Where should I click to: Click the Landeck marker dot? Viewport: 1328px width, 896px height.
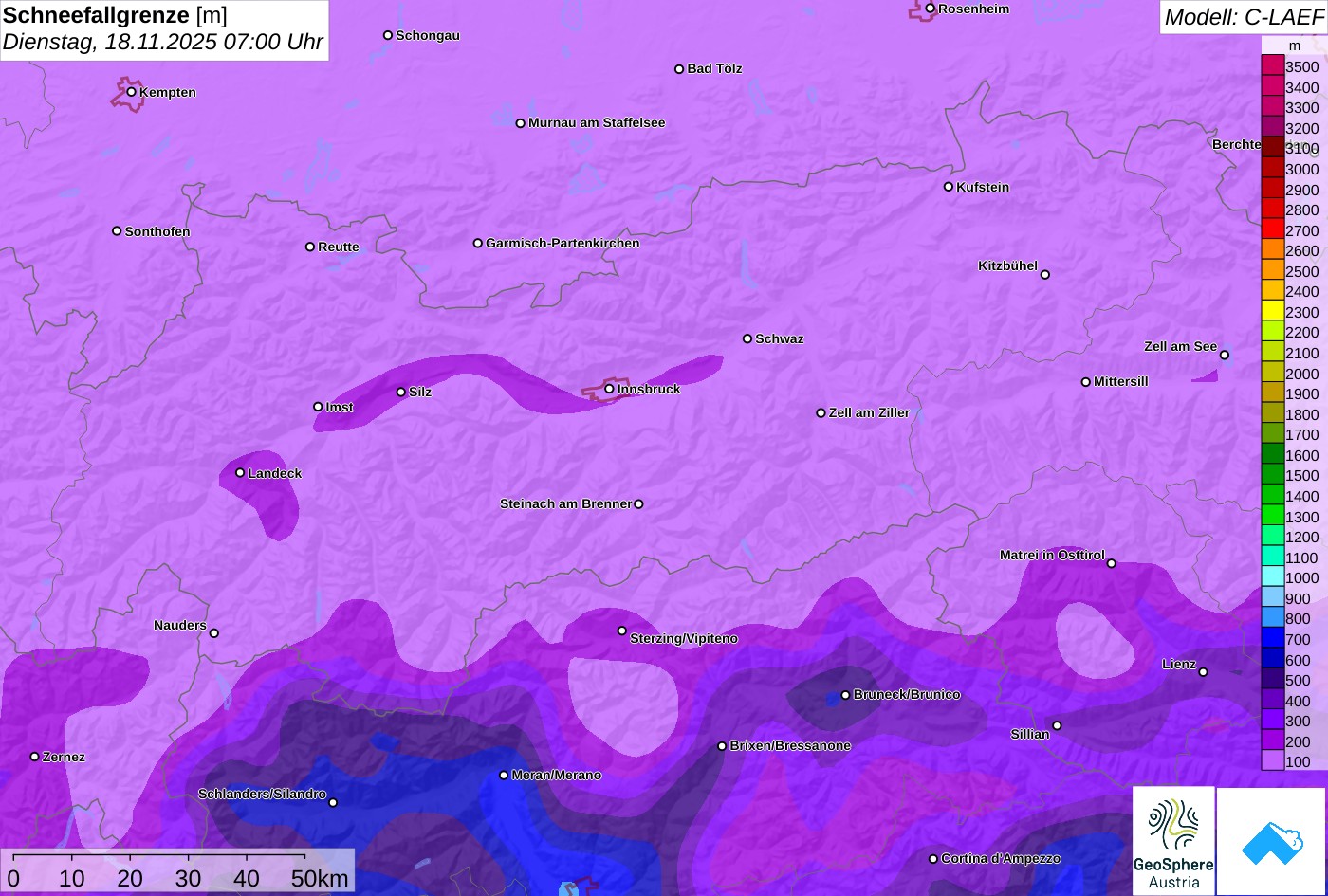click(x=240, y=473)
